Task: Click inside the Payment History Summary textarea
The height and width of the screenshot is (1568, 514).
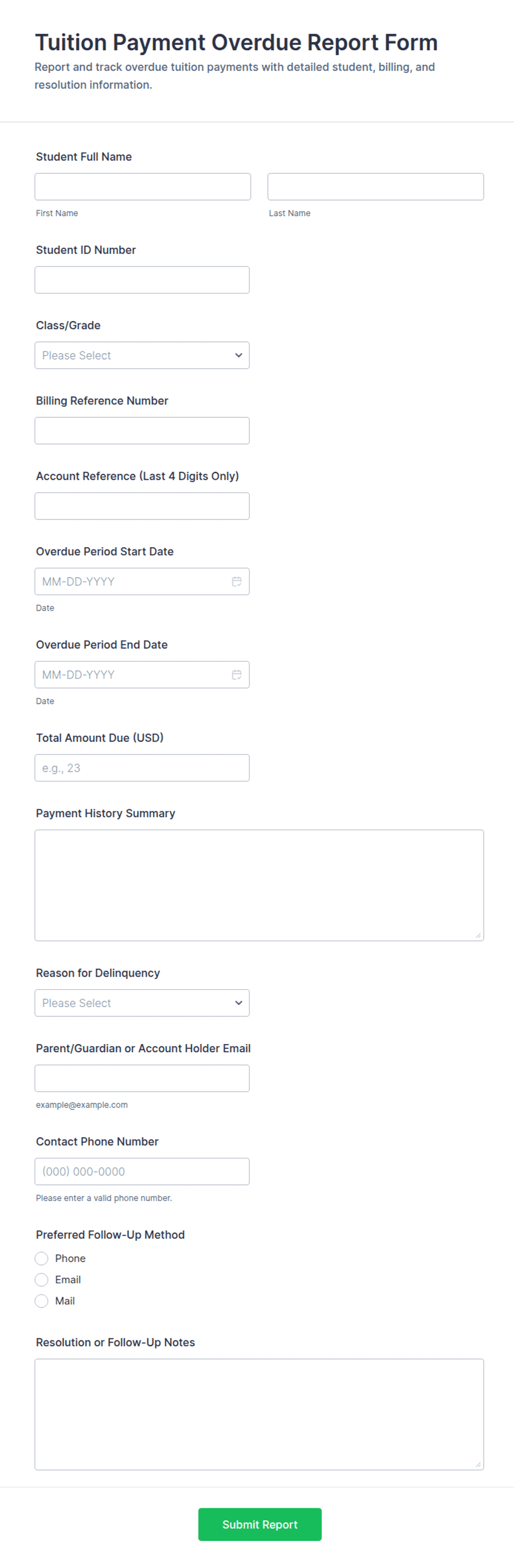Action: [259, 885]
